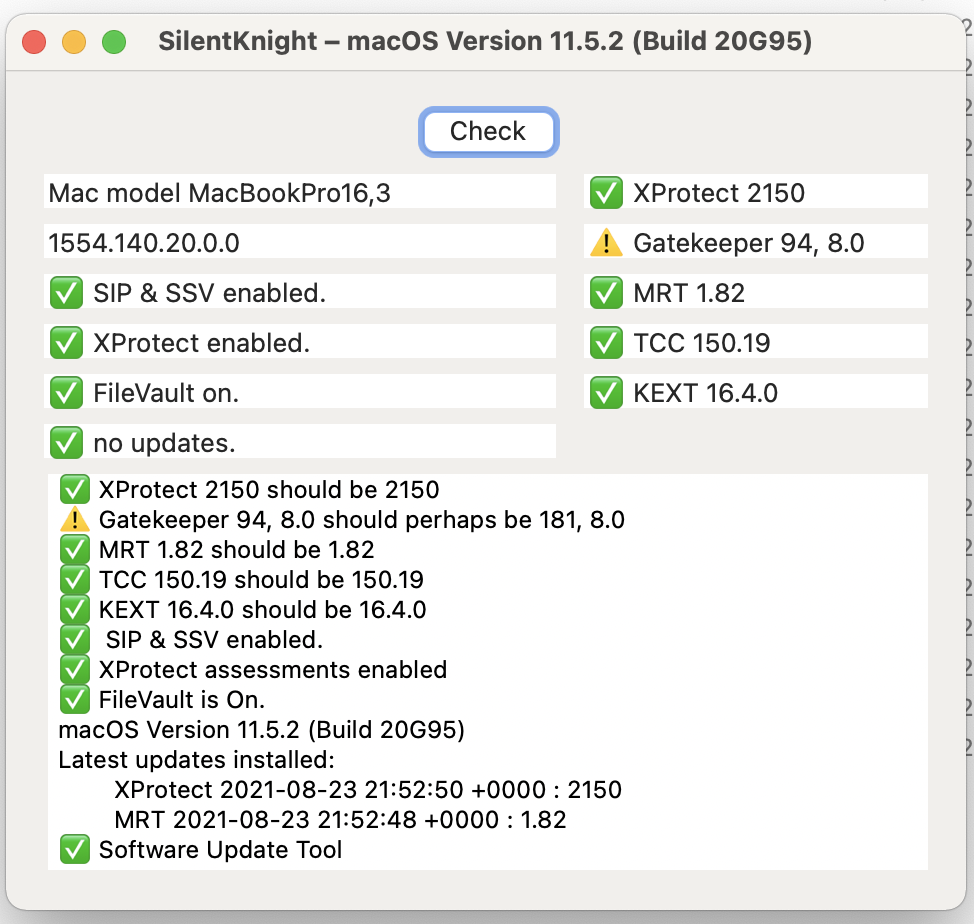Viewport: 974px width, 924px height.
Task: Click the yellow warning icon beside Gatekeeper 94
Action: point(606,243)
